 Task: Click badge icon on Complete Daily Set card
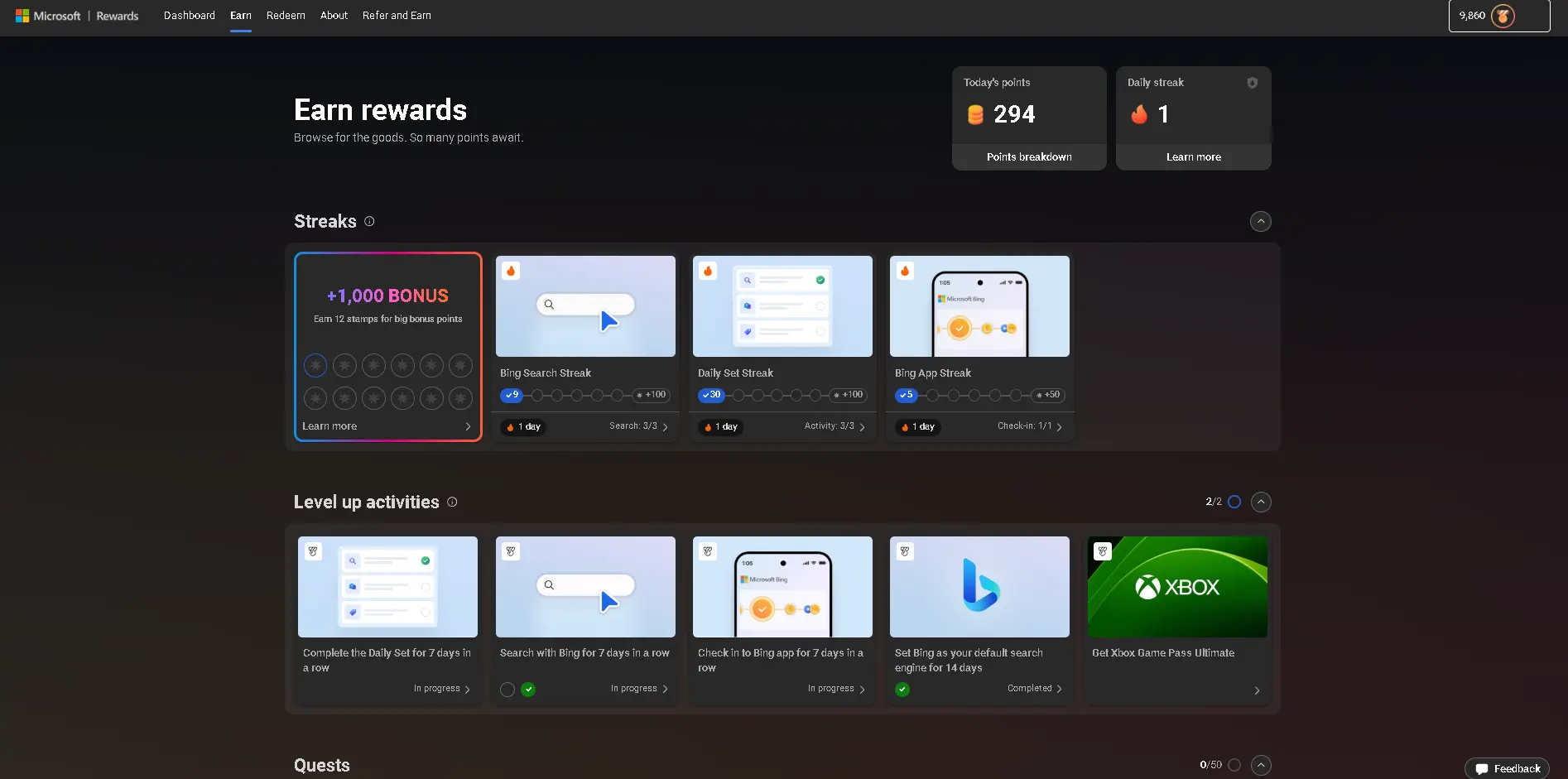pos(313,551)
